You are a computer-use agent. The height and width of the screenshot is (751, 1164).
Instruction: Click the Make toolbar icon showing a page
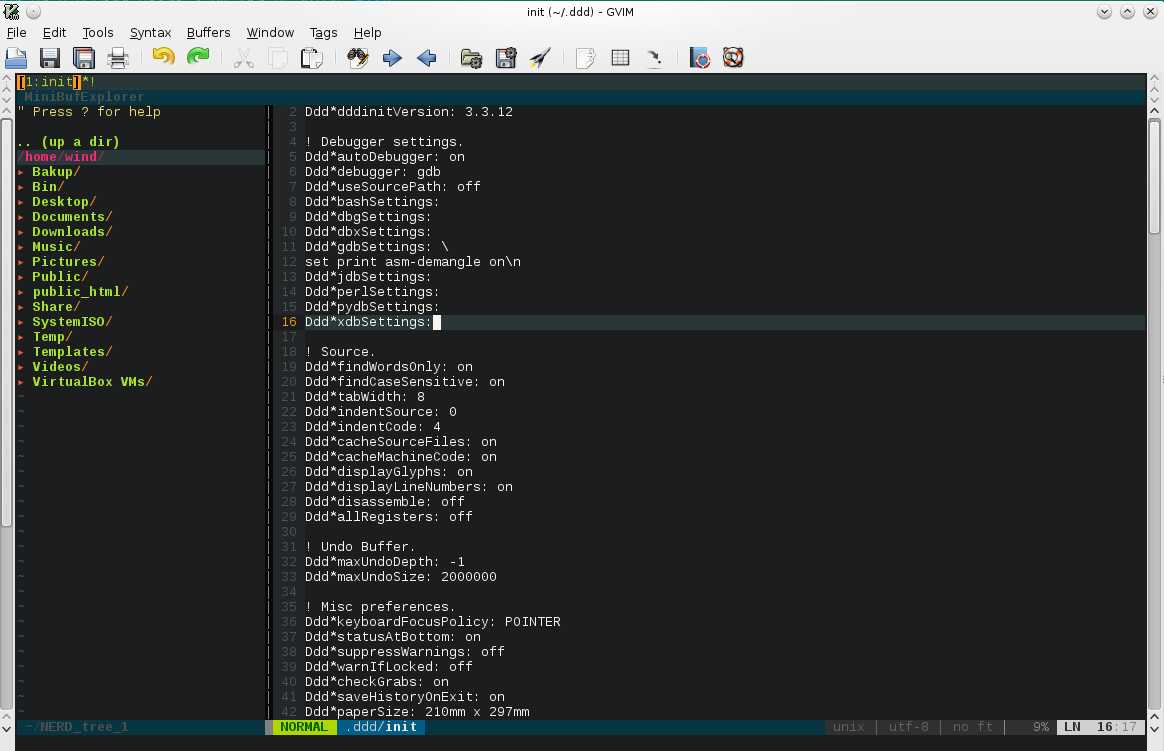586,58
